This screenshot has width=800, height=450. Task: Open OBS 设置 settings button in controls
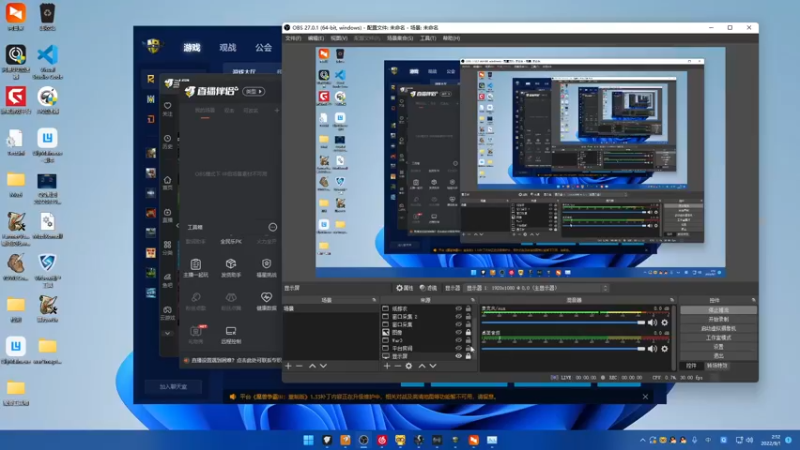[718, 347]
